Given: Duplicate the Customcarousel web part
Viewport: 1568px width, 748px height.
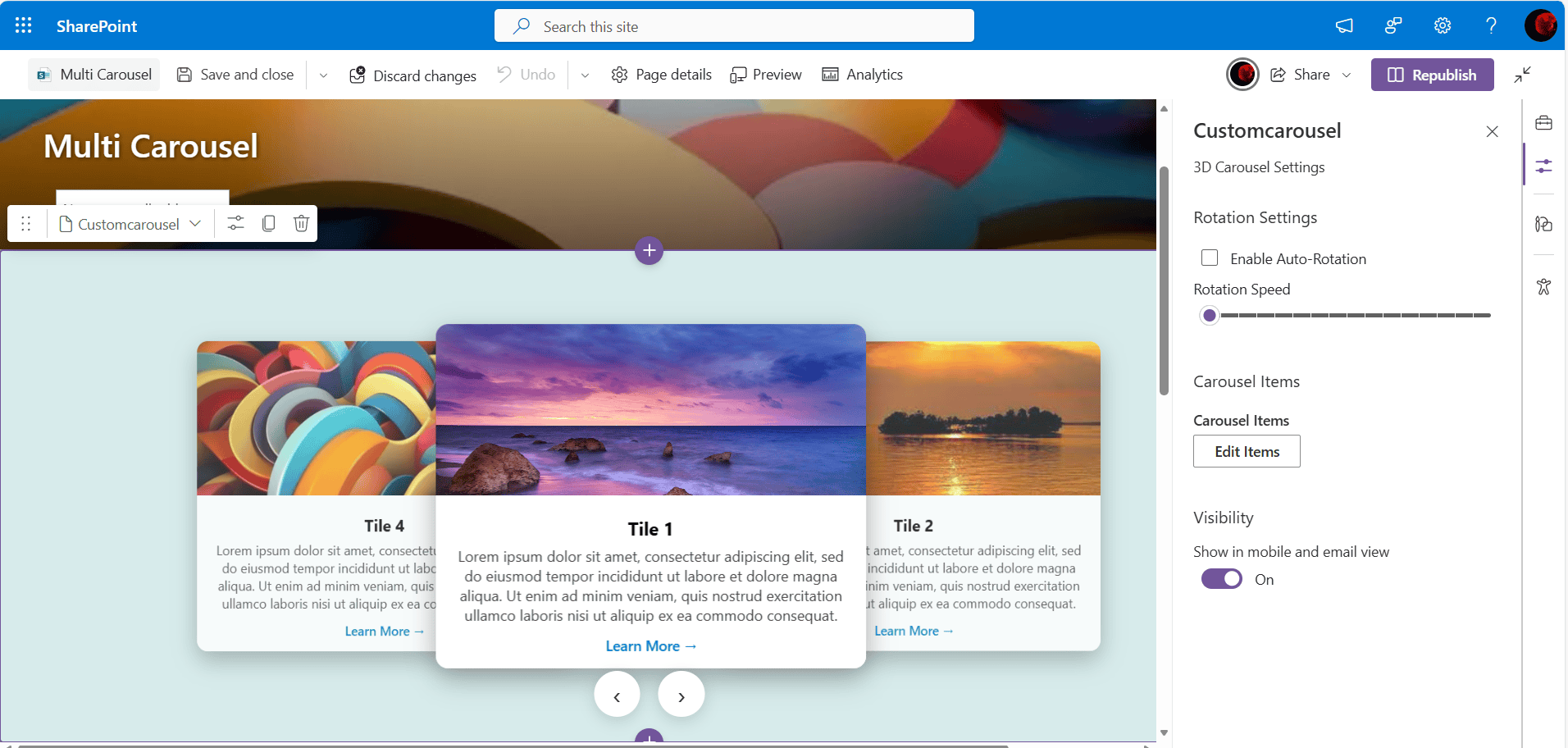Looking at the screenshot, I should [268, 224].
